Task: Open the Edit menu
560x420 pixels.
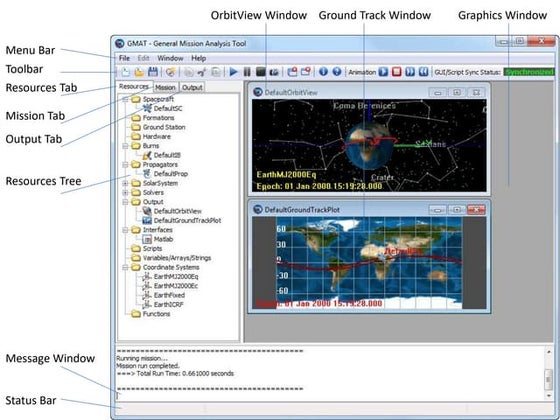Action: (144, 58)
